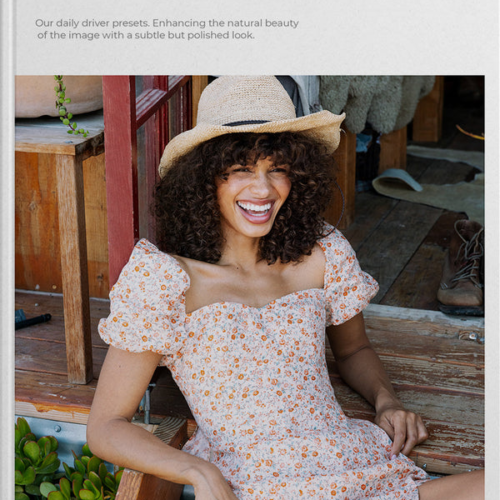This screenshot has height=500, width=500.
Task: Click the rolled rug on the floor inside
Action: 397,183
